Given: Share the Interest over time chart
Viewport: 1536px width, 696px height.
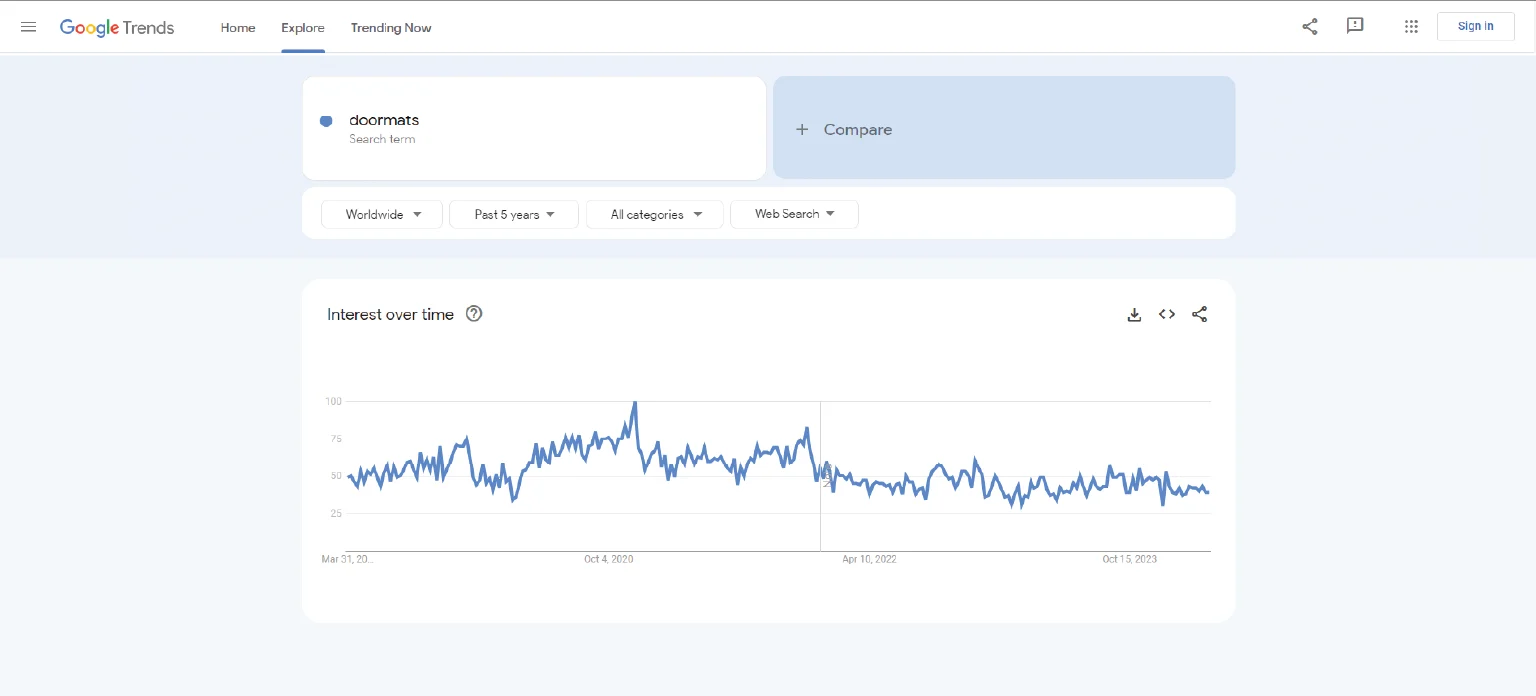Looking at the screenshot, I should 1200,315.
